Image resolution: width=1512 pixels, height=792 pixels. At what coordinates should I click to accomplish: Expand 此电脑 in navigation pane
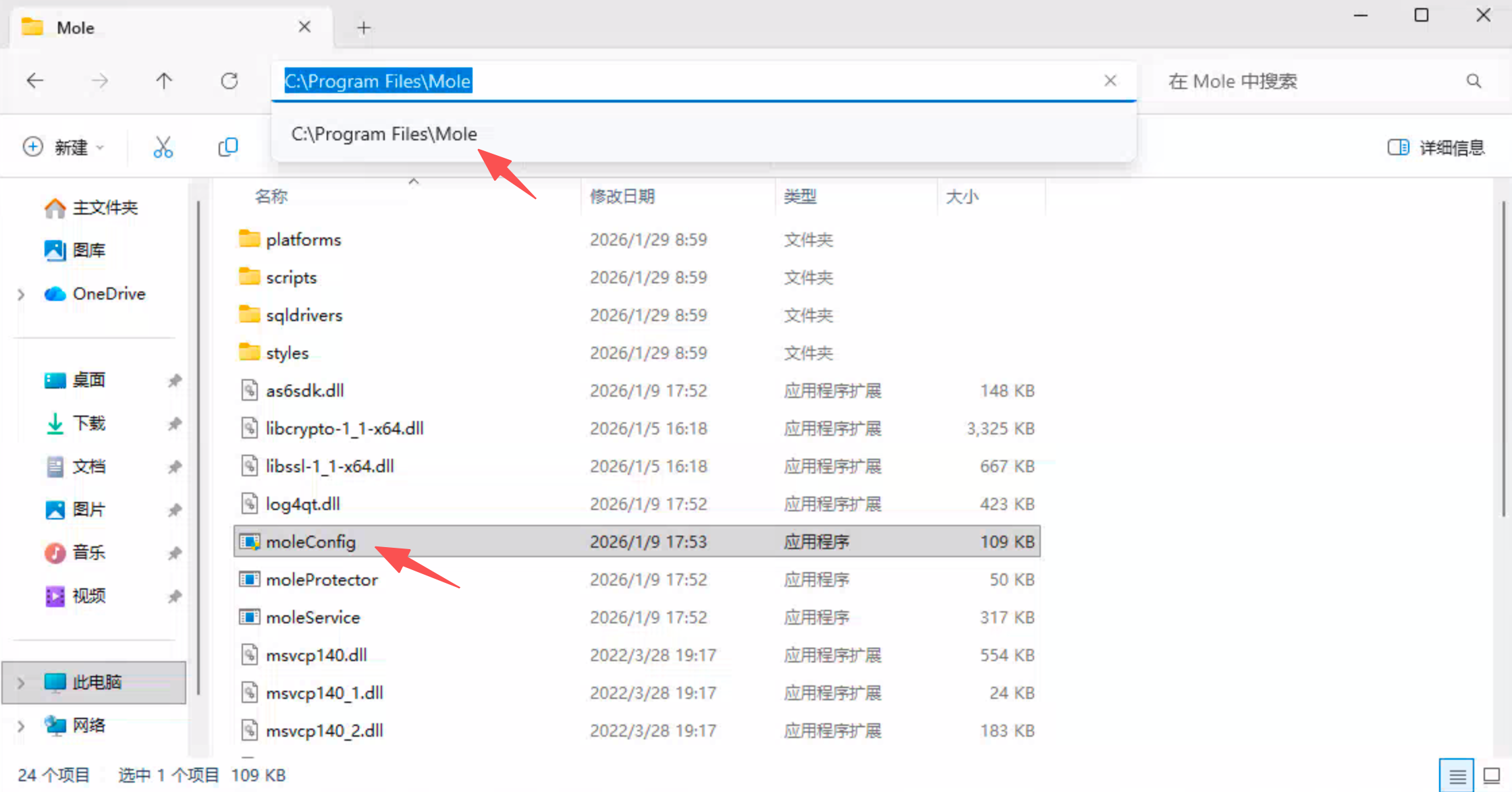[x=21, y=682]
